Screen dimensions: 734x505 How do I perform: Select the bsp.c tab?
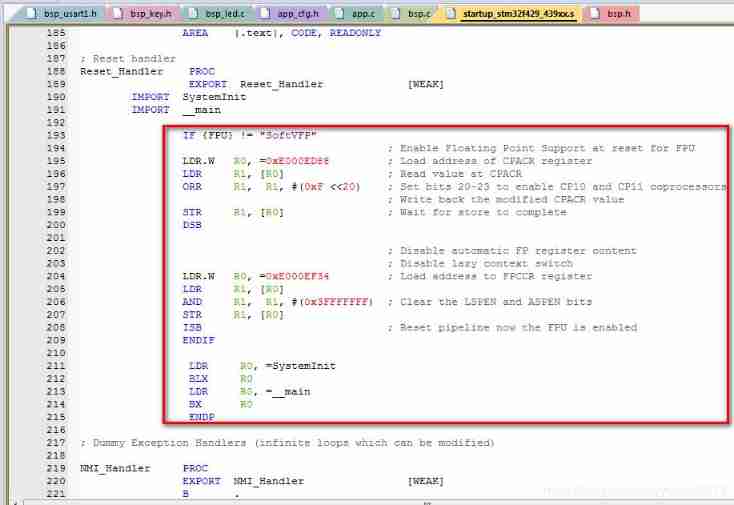coord(418,14)
